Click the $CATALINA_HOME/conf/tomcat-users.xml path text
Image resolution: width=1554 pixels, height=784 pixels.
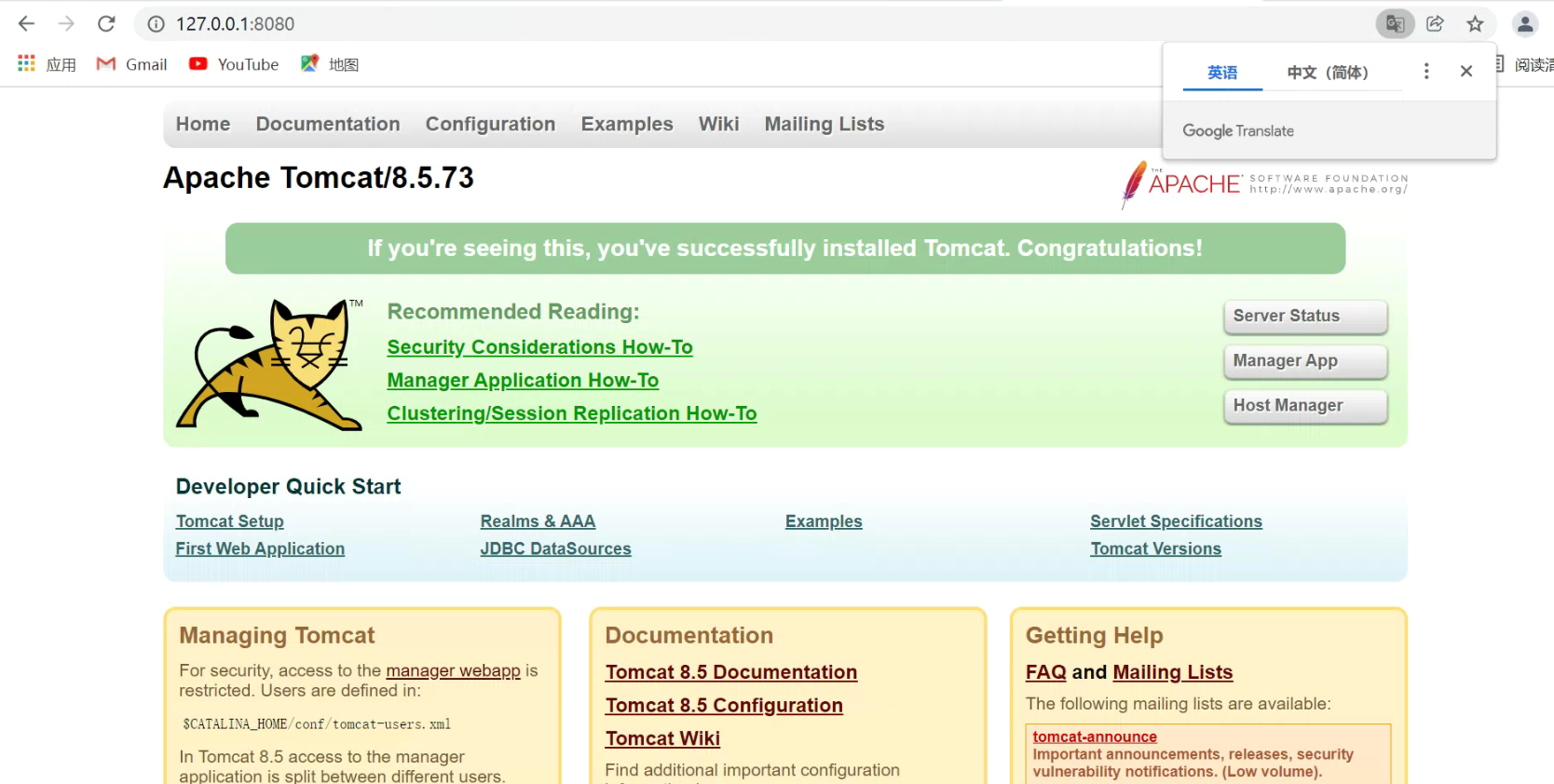pos(317,724)
